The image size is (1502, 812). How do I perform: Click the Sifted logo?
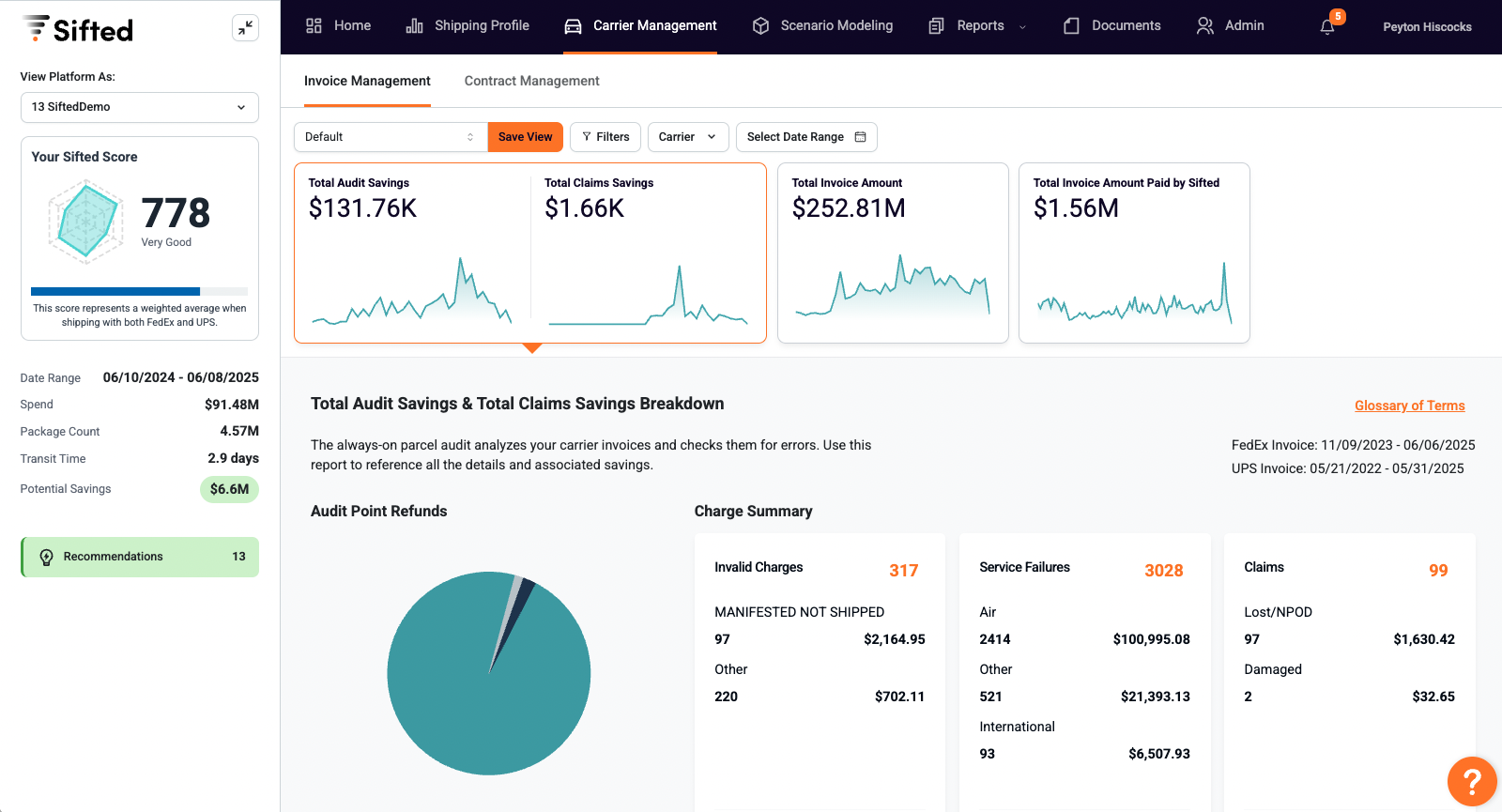[78, 29]
